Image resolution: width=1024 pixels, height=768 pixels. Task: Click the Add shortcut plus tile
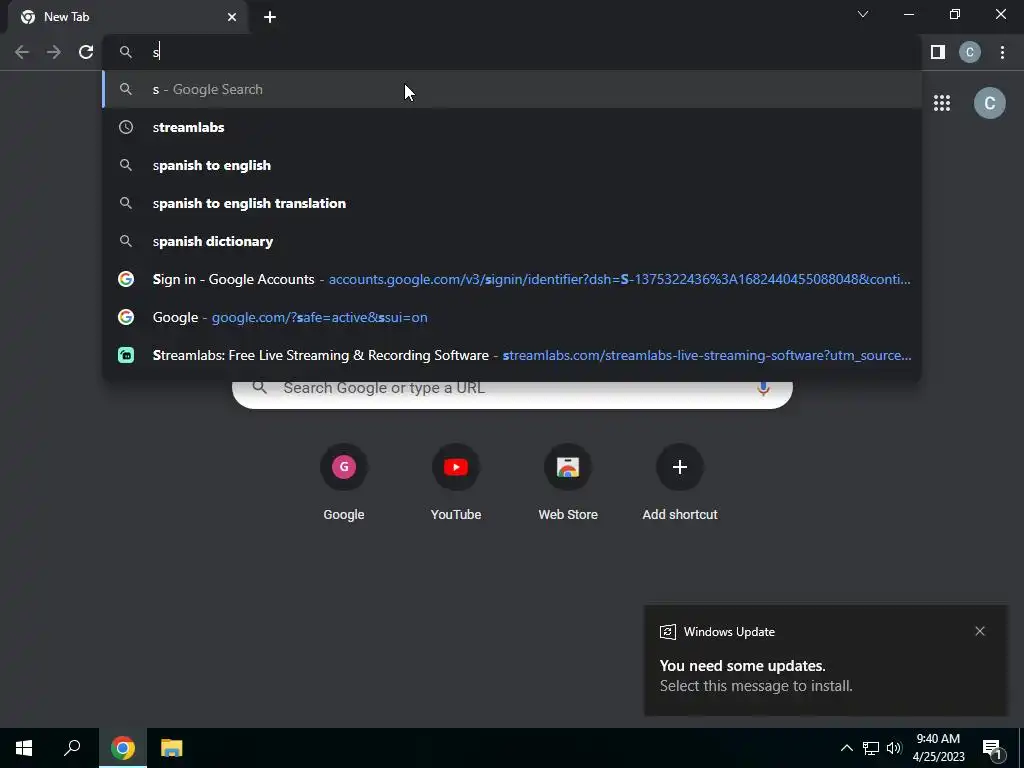(680, 484)
